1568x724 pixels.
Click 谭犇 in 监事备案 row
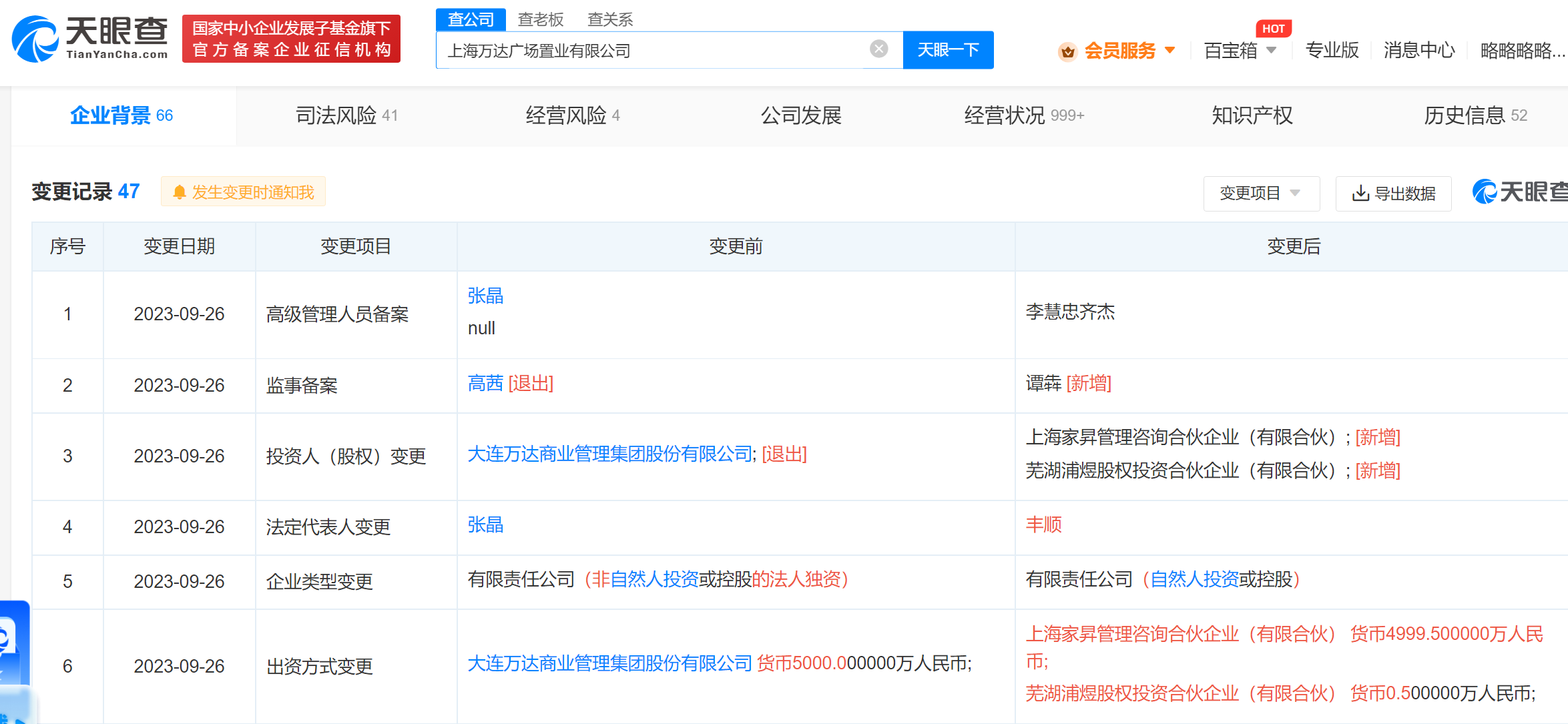coord(1043,383)
